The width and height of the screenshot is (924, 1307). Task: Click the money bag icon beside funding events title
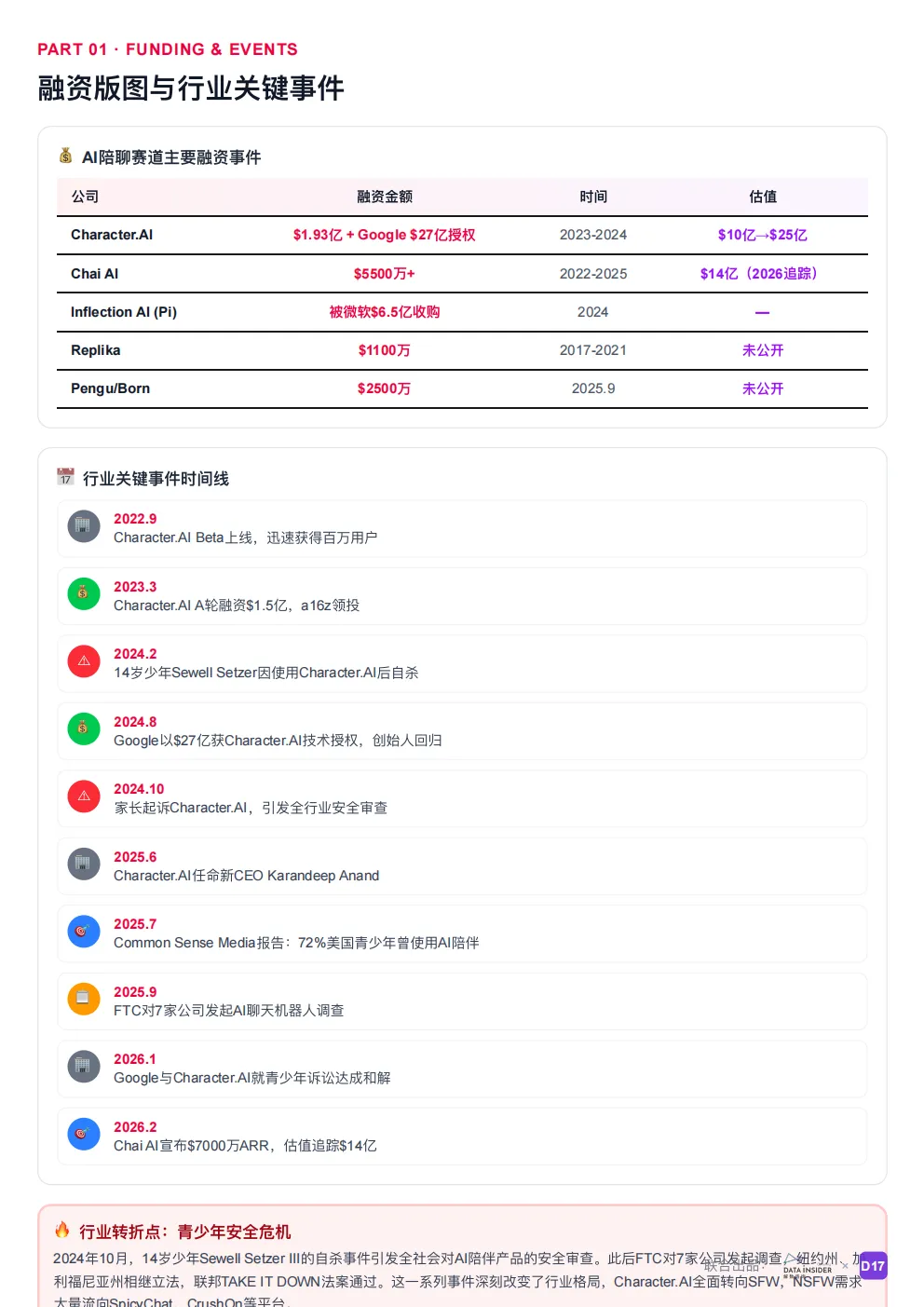65,156
